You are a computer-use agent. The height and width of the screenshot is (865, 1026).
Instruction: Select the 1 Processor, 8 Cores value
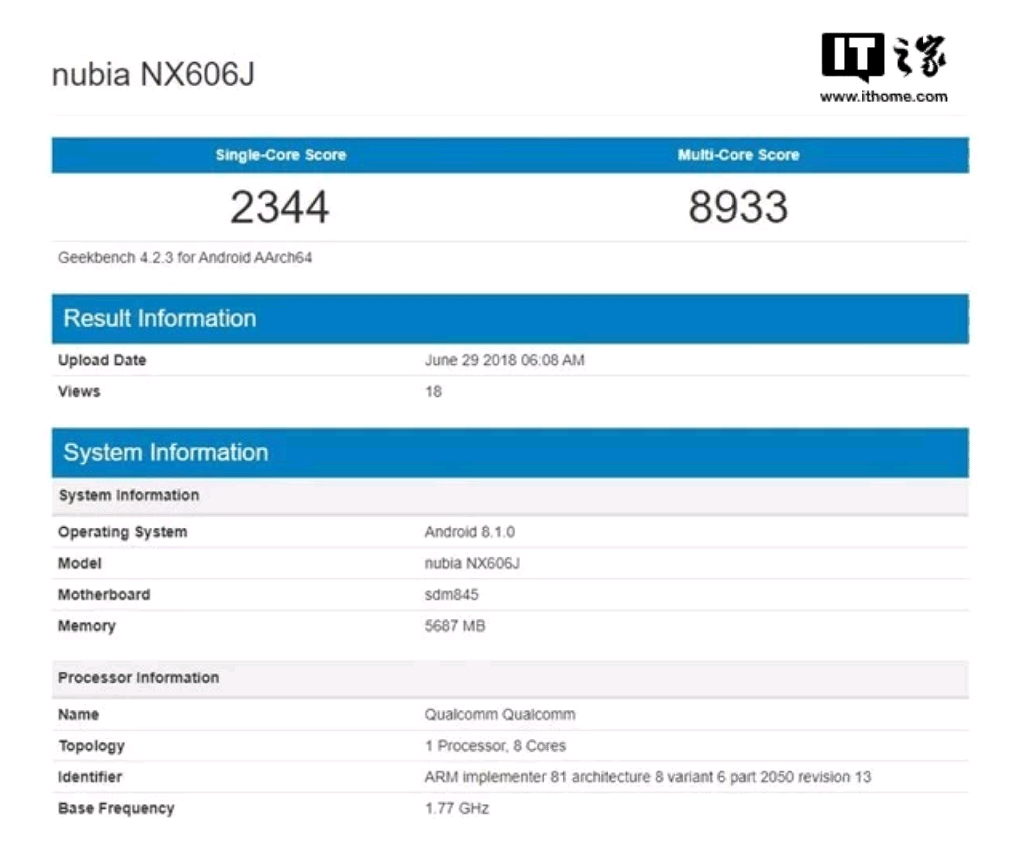pos(495,746)
